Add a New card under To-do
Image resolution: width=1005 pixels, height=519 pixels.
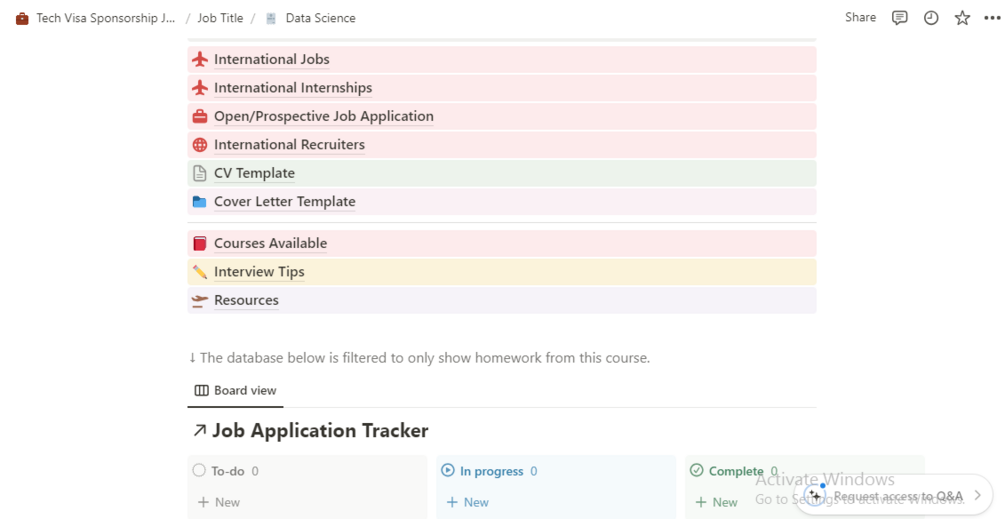click(219, 502)
